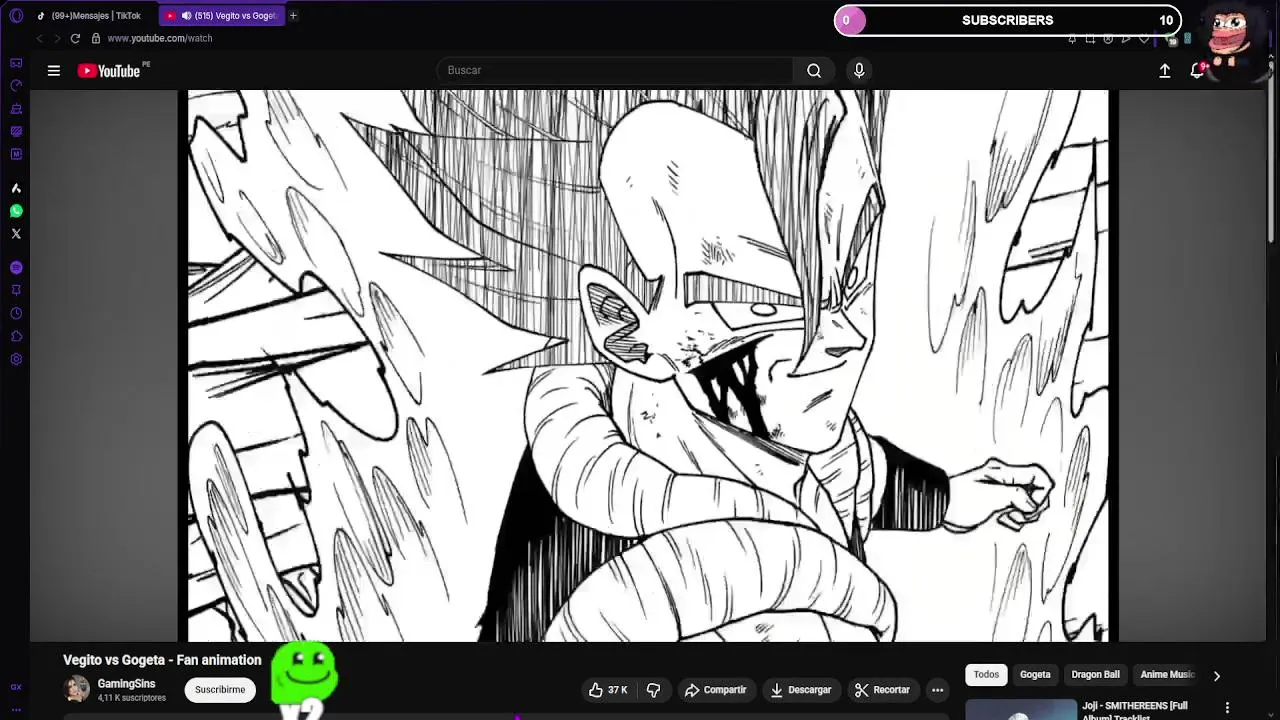Open Extensions cube icon in sidebar

coord(16,336)
